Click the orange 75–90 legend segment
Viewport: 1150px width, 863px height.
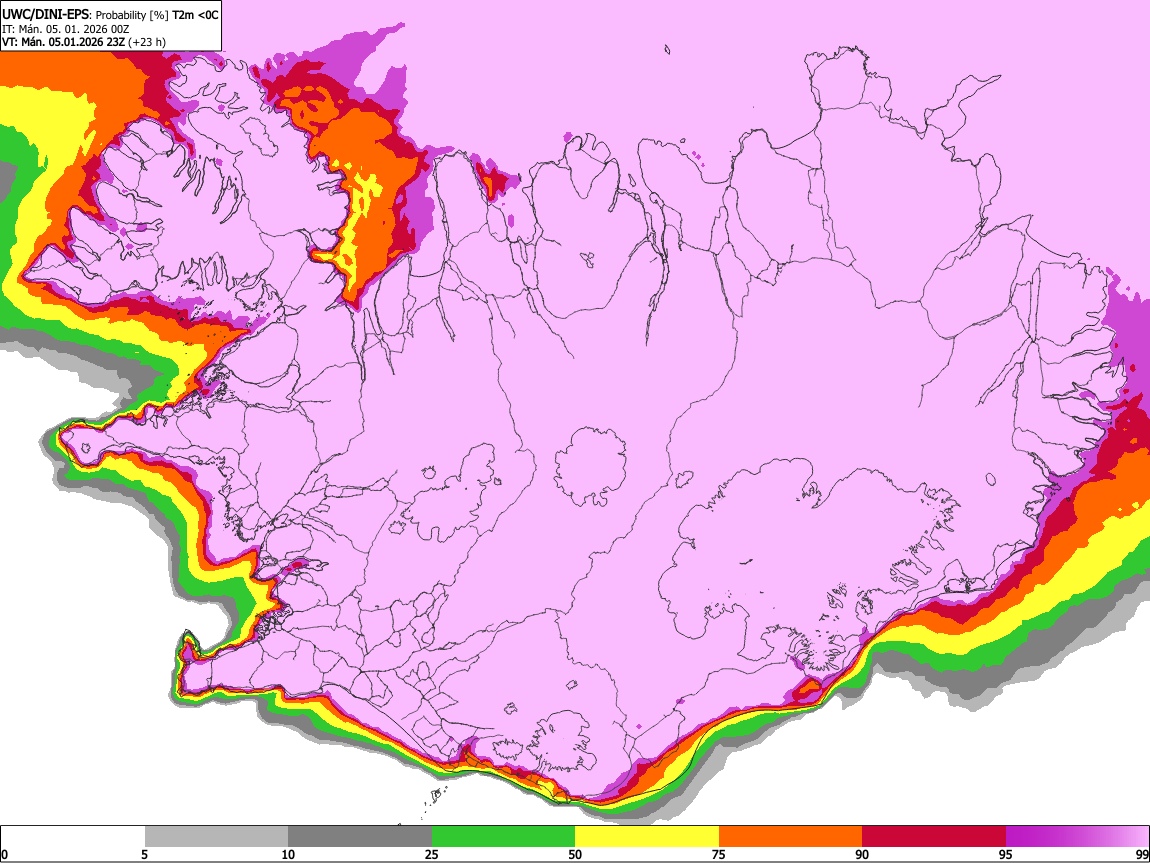click(790, 836)
